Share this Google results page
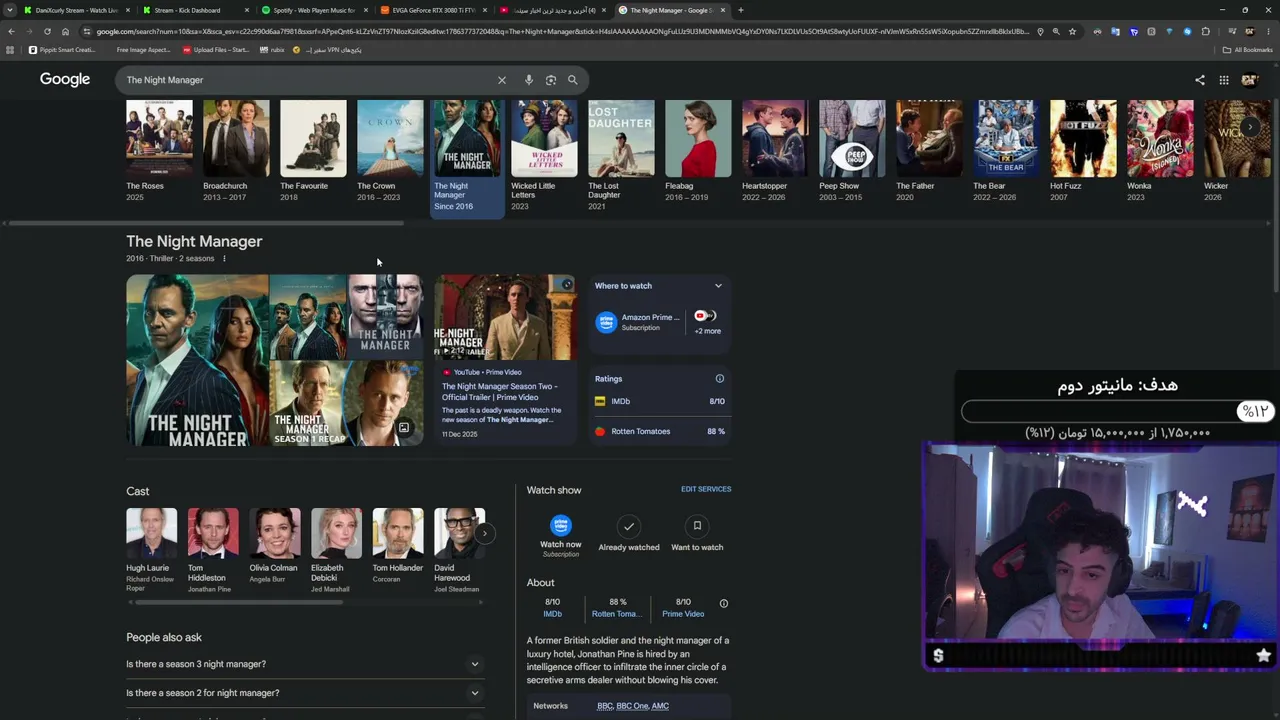 tap(1200, 80)
